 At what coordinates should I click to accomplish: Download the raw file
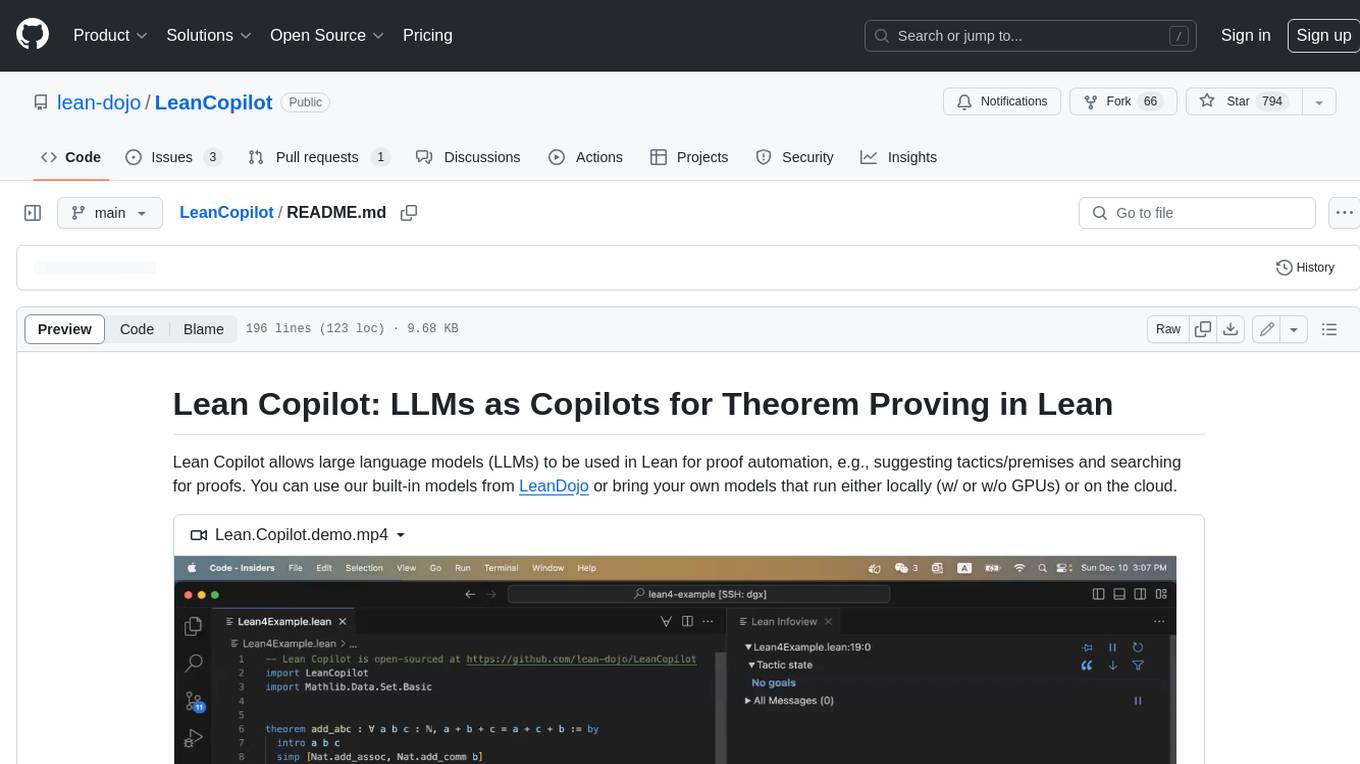[x=1231, y=329]
